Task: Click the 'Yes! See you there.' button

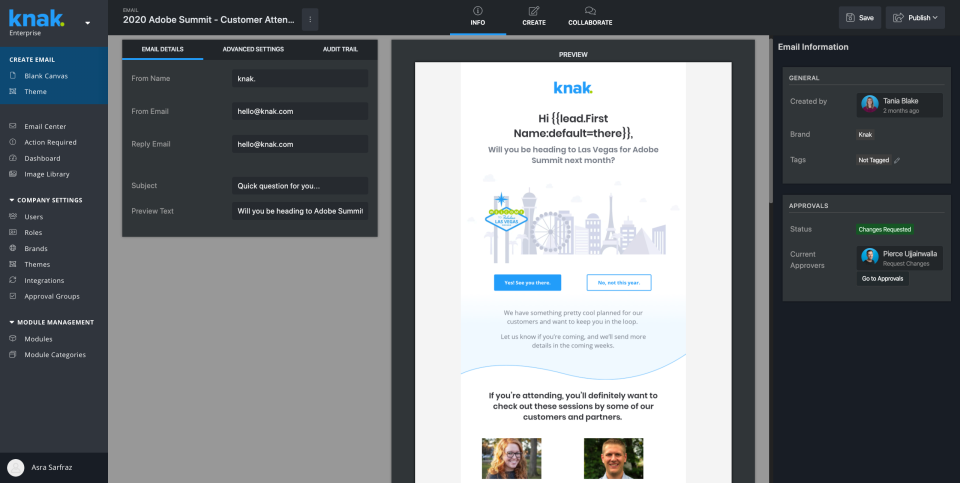Action: coord(527,282)
